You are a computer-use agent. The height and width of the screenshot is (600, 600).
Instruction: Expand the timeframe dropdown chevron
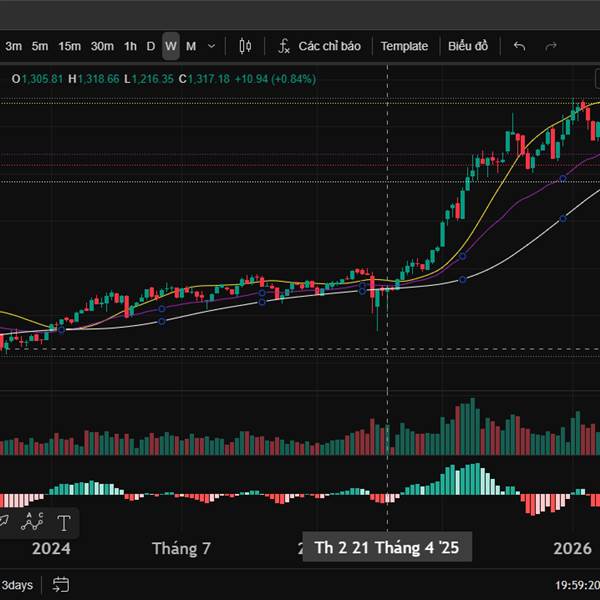211,46
